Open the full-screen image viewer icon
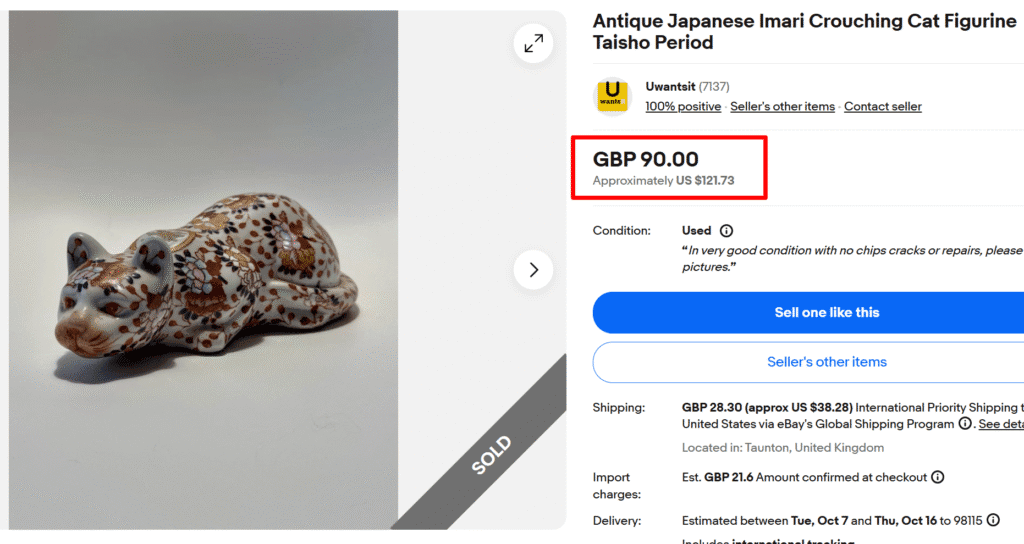Screen dimensions: 1024x544 [x=533, y=43]
